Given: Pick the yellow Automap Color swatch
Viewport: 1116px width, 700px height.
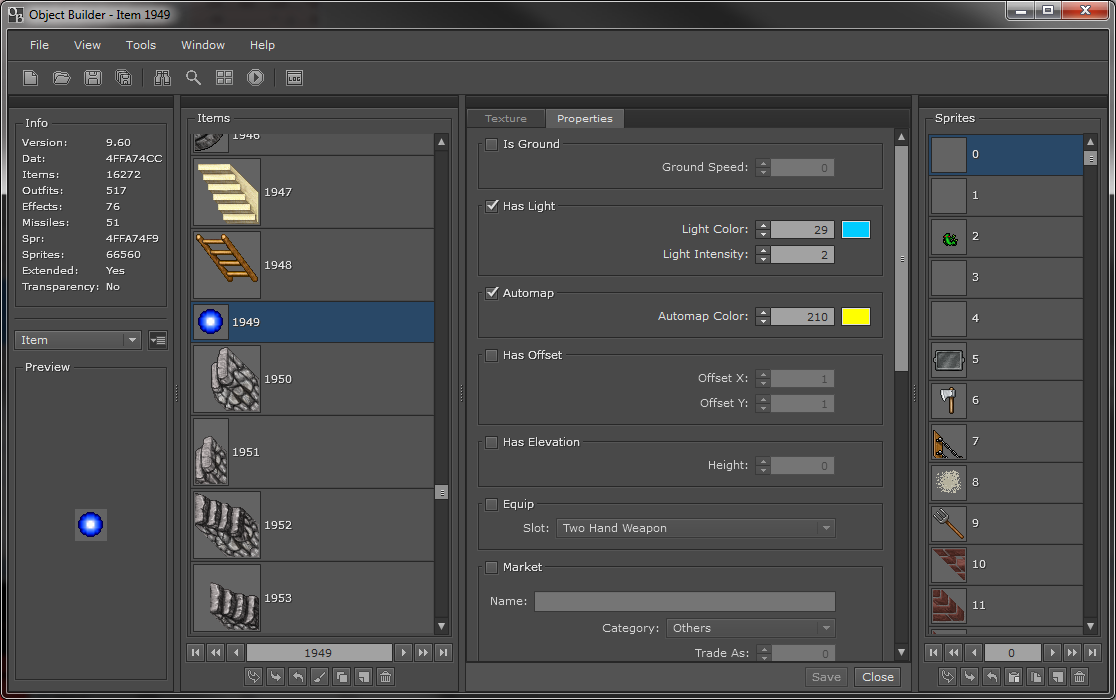Looking at the screenshot, I should tap(856, 317).
